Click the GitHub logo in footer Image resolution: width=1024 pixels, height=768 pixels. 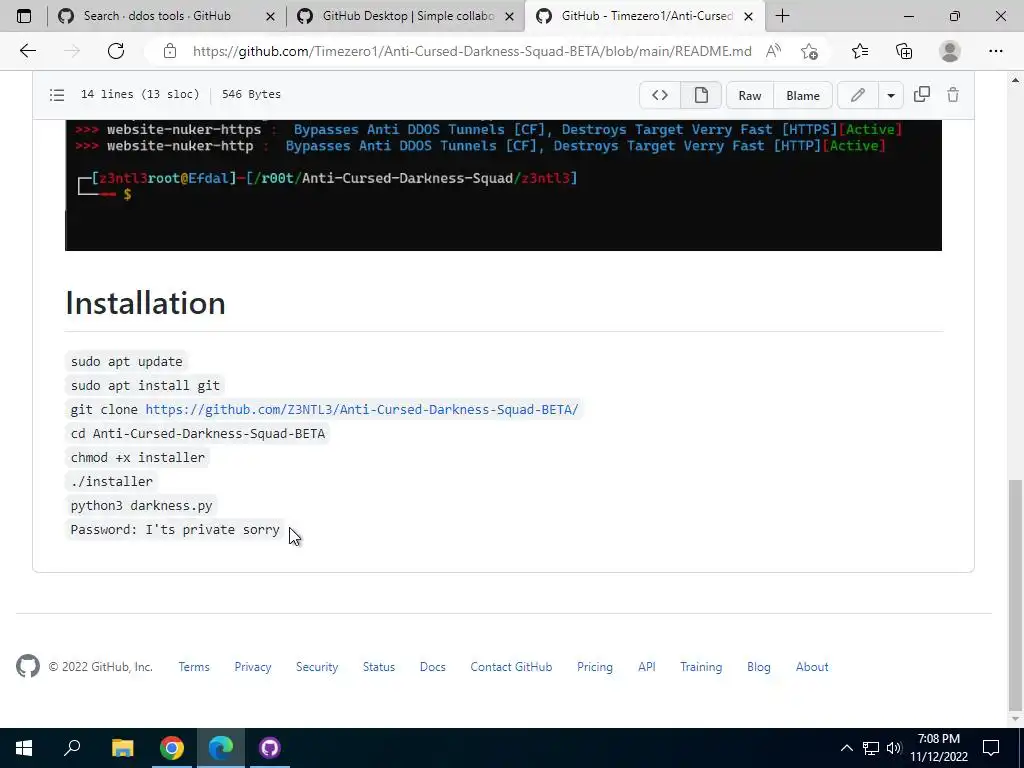pyautogui.click(x=27, y=667)
